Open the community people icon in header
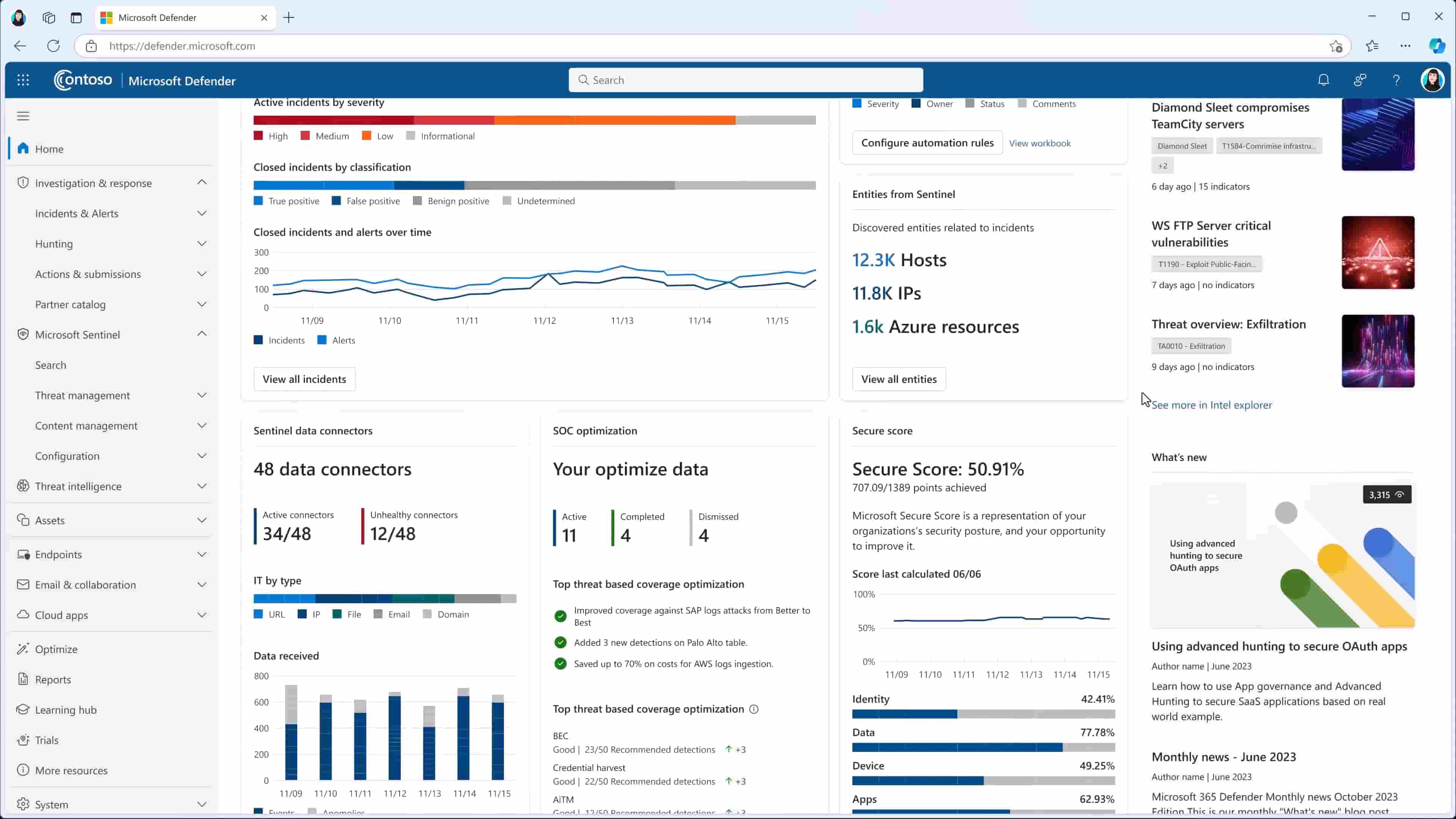 [x=1360, y=80]
